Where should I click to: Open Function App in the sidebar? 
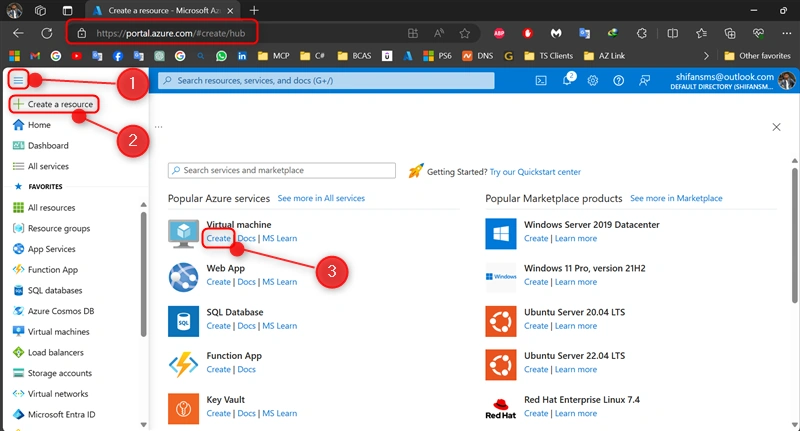pos(45,270)
